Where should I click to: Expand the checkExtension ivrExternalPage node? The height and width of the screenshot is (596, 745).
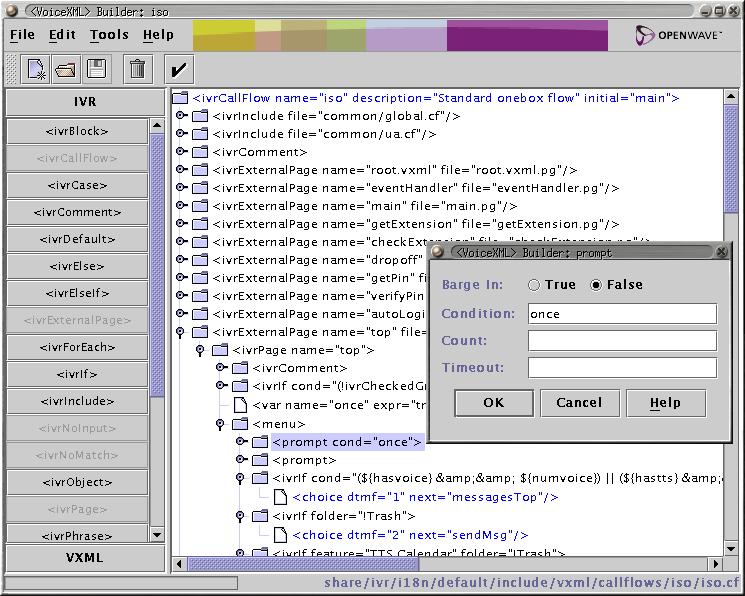(x=181, y=241)
